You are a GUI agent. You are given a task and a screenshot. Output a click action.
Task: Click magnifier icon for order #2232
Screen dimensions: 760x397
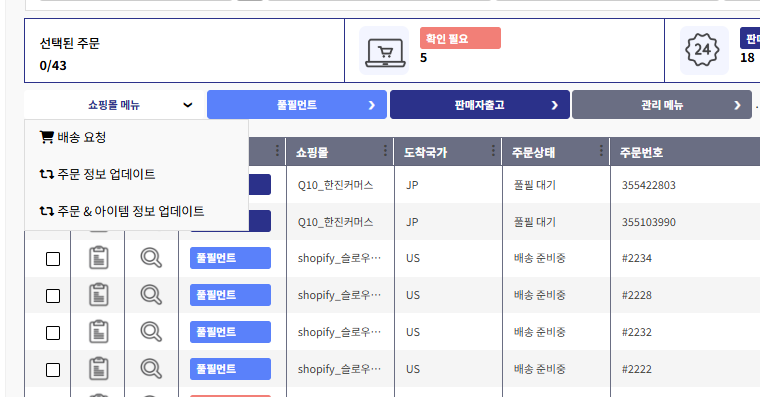point(151,332)
